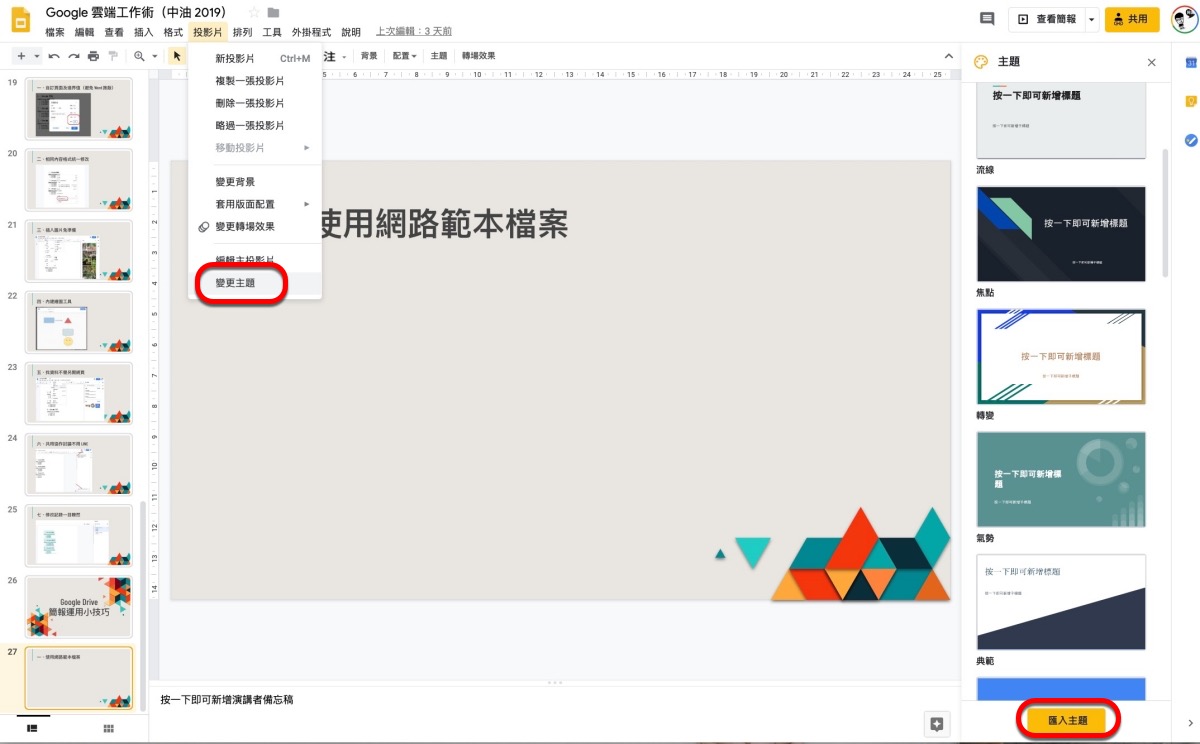The image size is (1200, 744).
Task: Select the 焦點 dark theme thumbnail
Action: [x=1061, y=233]
